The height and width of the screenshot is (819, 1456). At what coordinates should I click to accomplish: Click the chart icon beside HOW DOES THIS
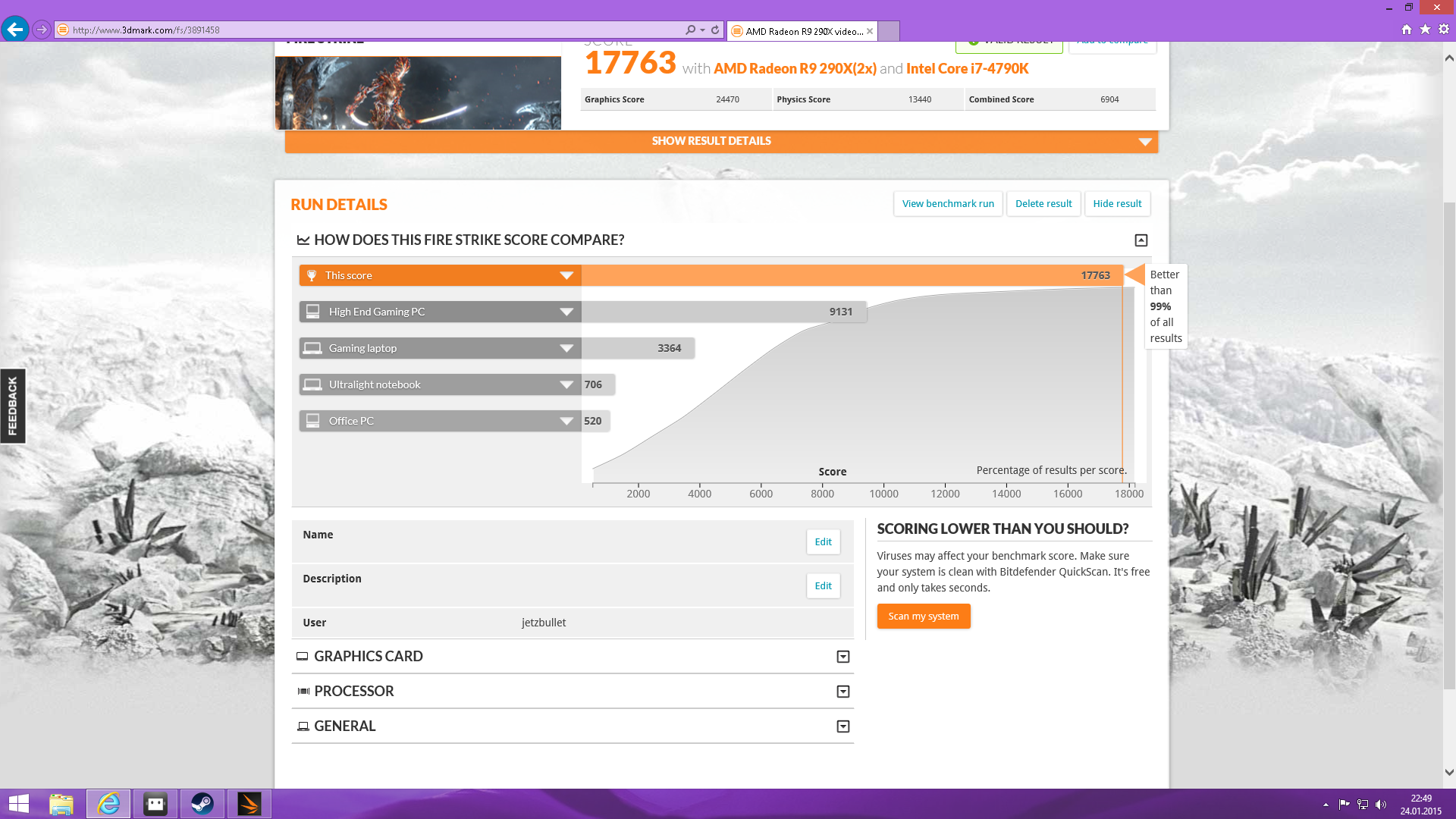click(303, 240)
